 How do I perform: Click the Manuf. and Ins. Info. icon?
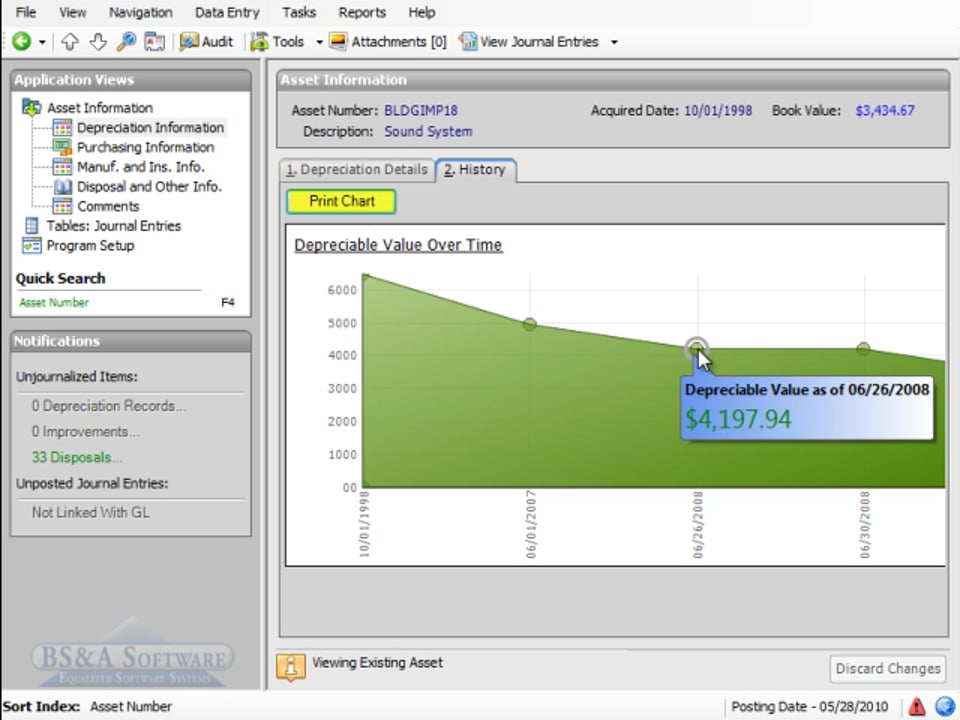click(62, 167)
